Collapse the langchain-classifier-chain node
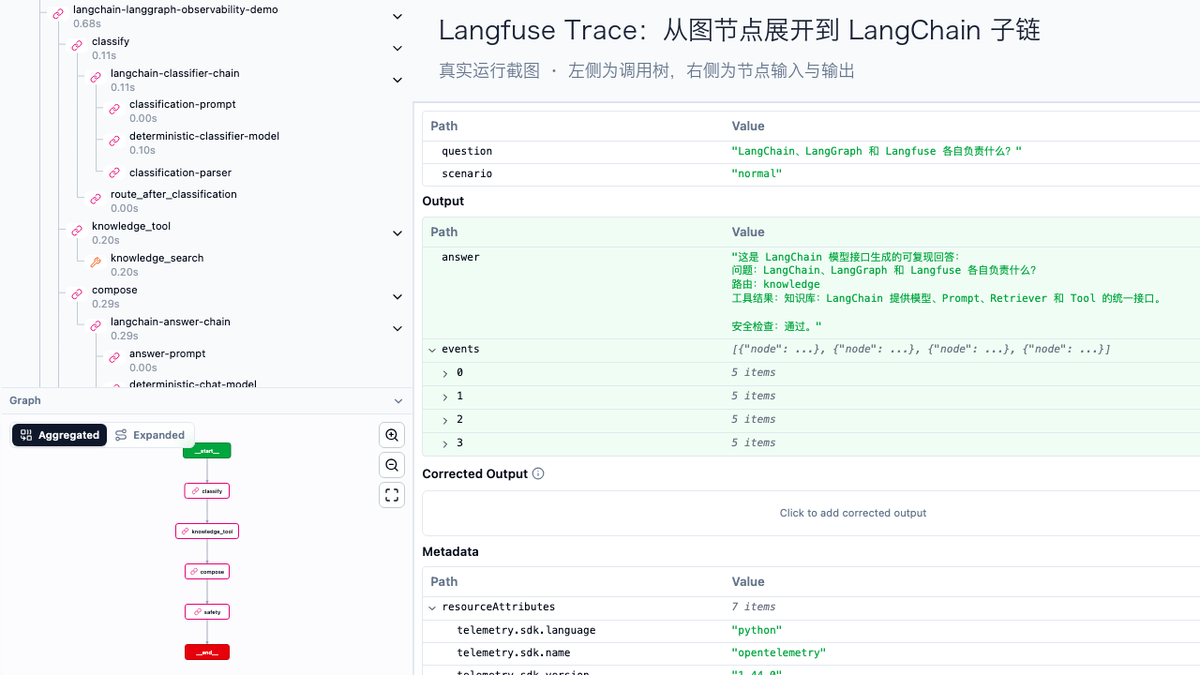Screen dimensions: 1200x675 point(397,80)
